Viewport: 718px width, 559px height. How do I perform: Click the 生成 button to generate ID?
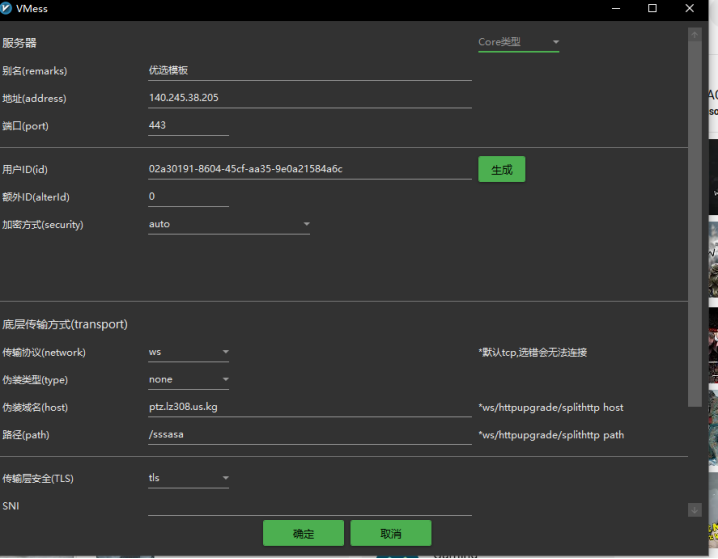coord(501,170)
